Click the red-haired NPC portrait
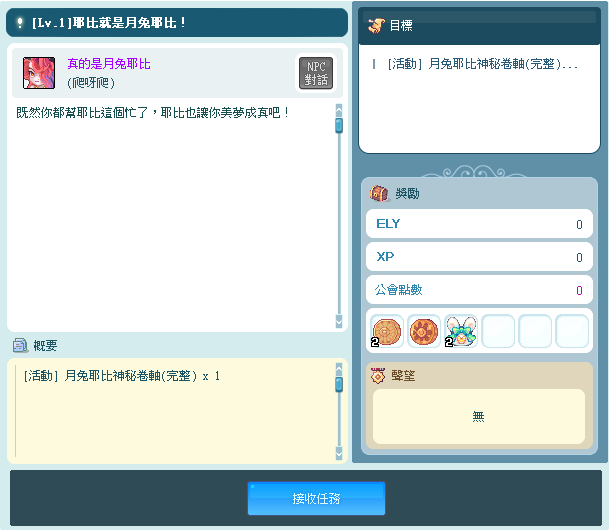 pos(39,72)
